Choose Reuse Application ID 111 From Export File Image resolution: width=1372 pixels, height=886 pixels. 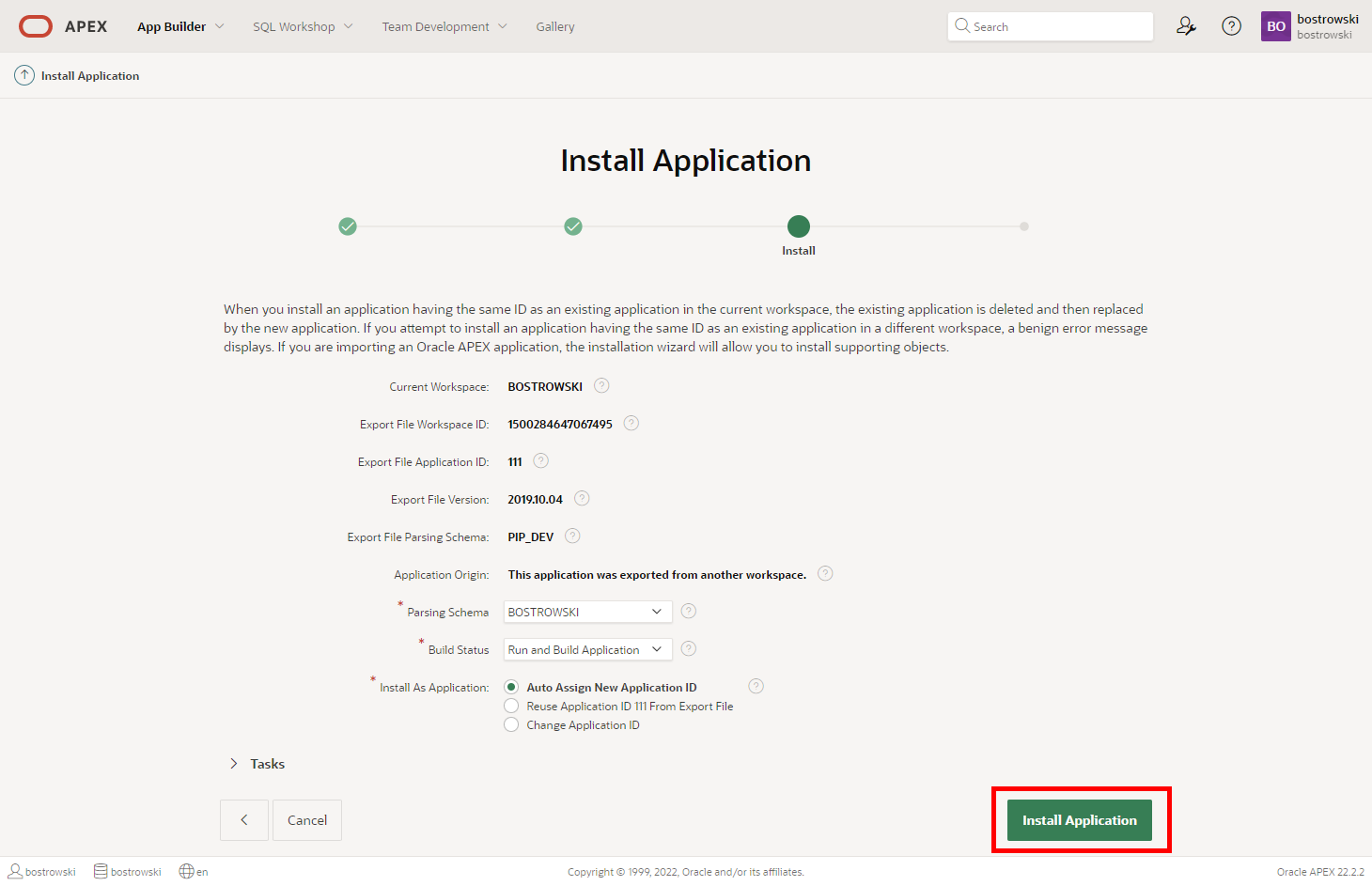click(511, 706)
